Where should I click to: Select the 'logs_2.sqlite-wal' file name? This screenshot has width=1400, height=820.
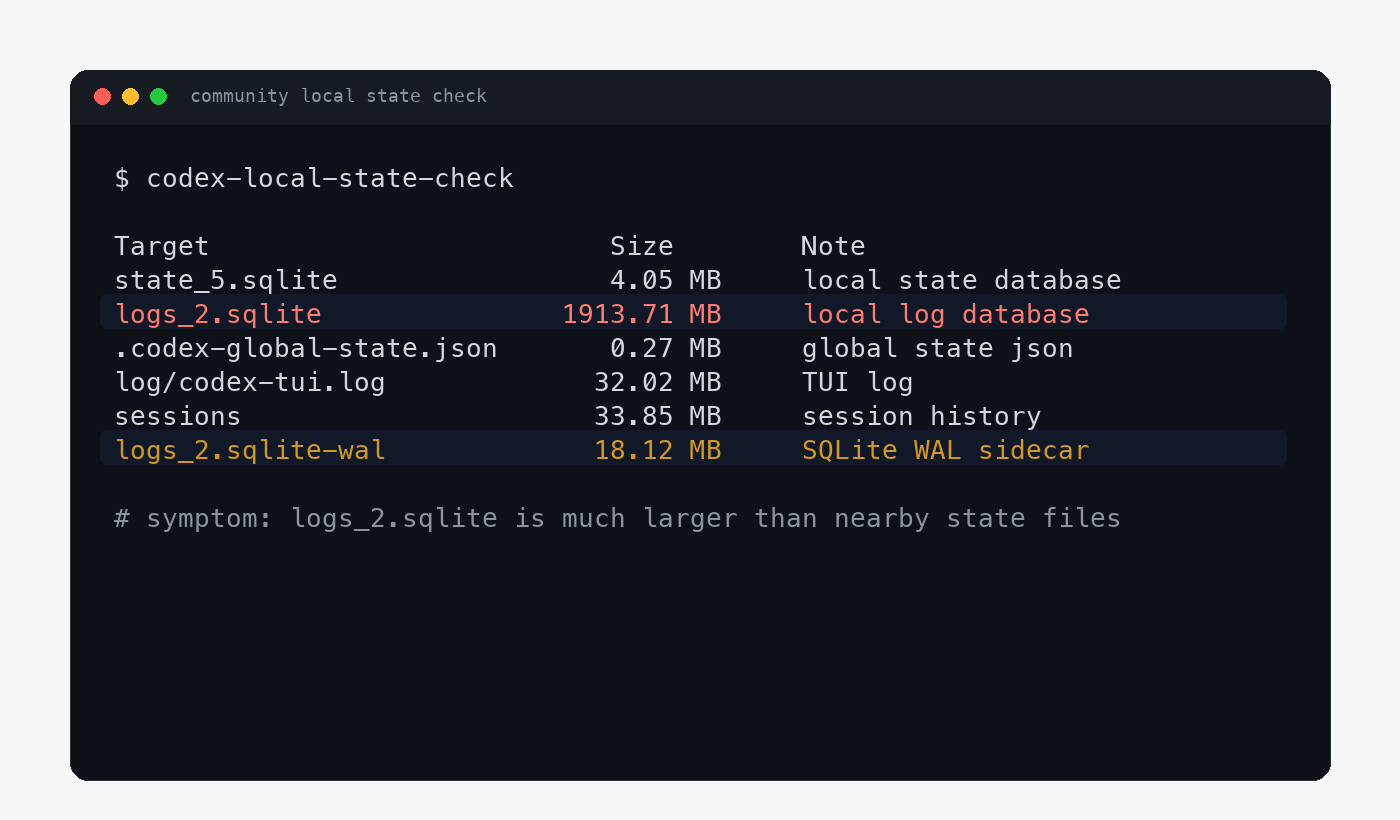250,450
